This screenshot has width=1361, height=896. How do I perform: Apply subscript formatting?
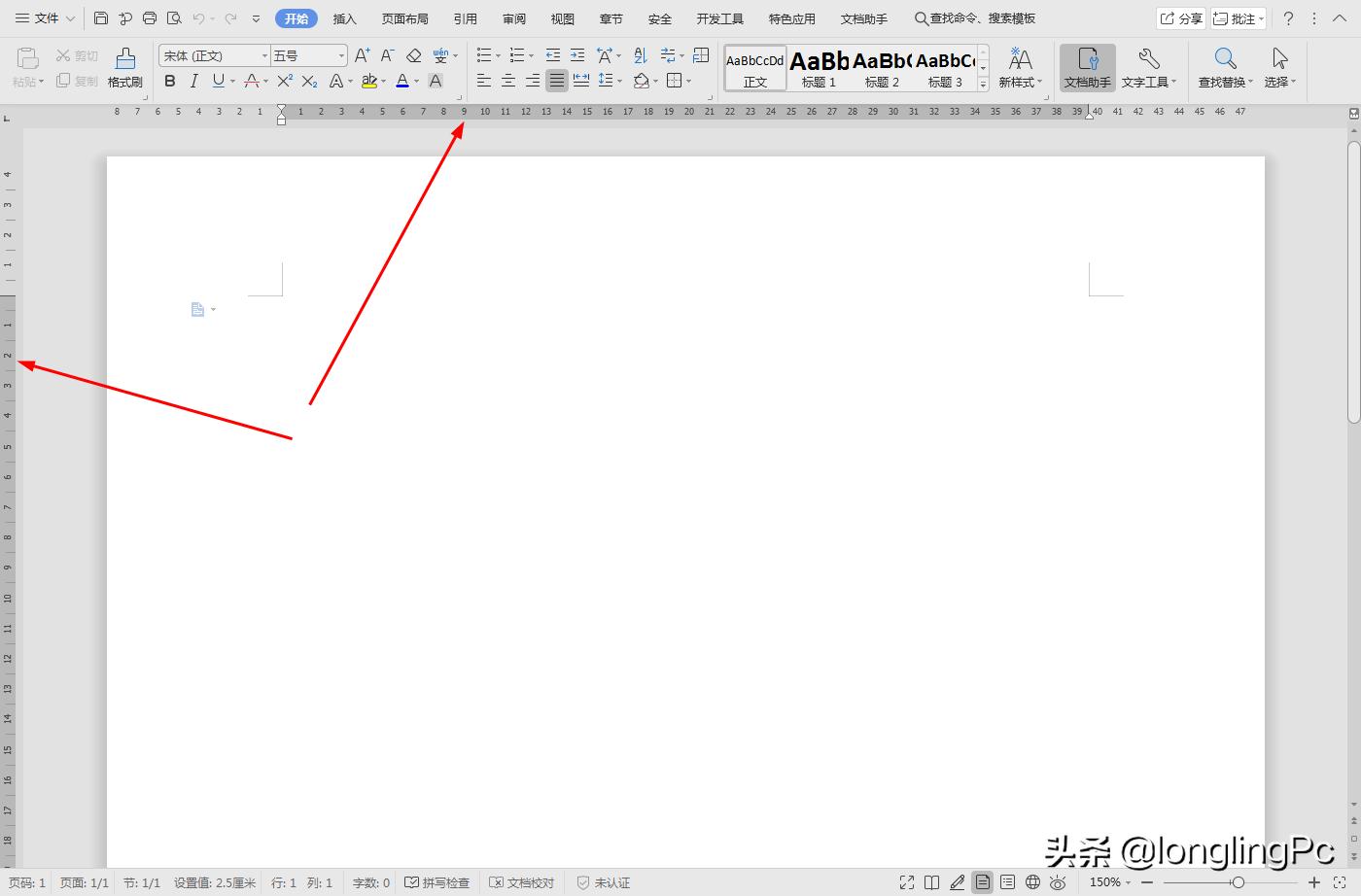[309, 82]
